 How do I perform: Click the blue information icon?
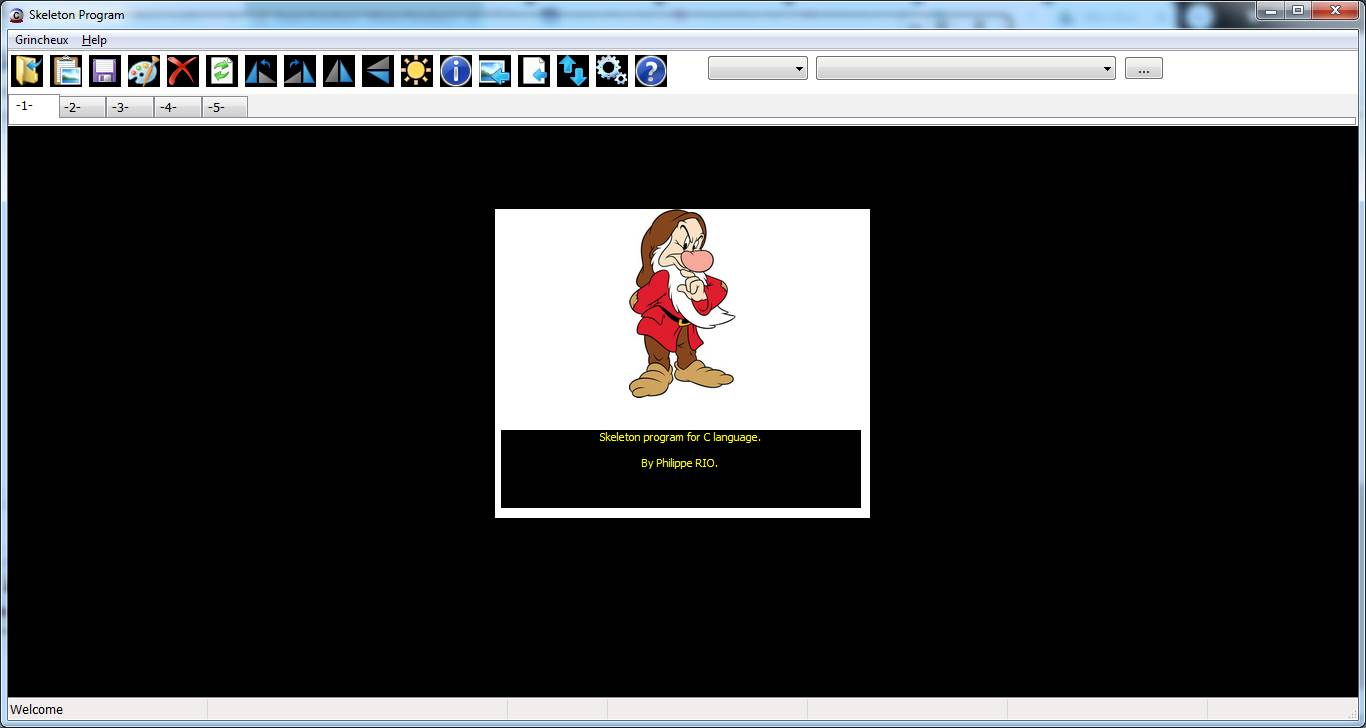pos(456,71)
